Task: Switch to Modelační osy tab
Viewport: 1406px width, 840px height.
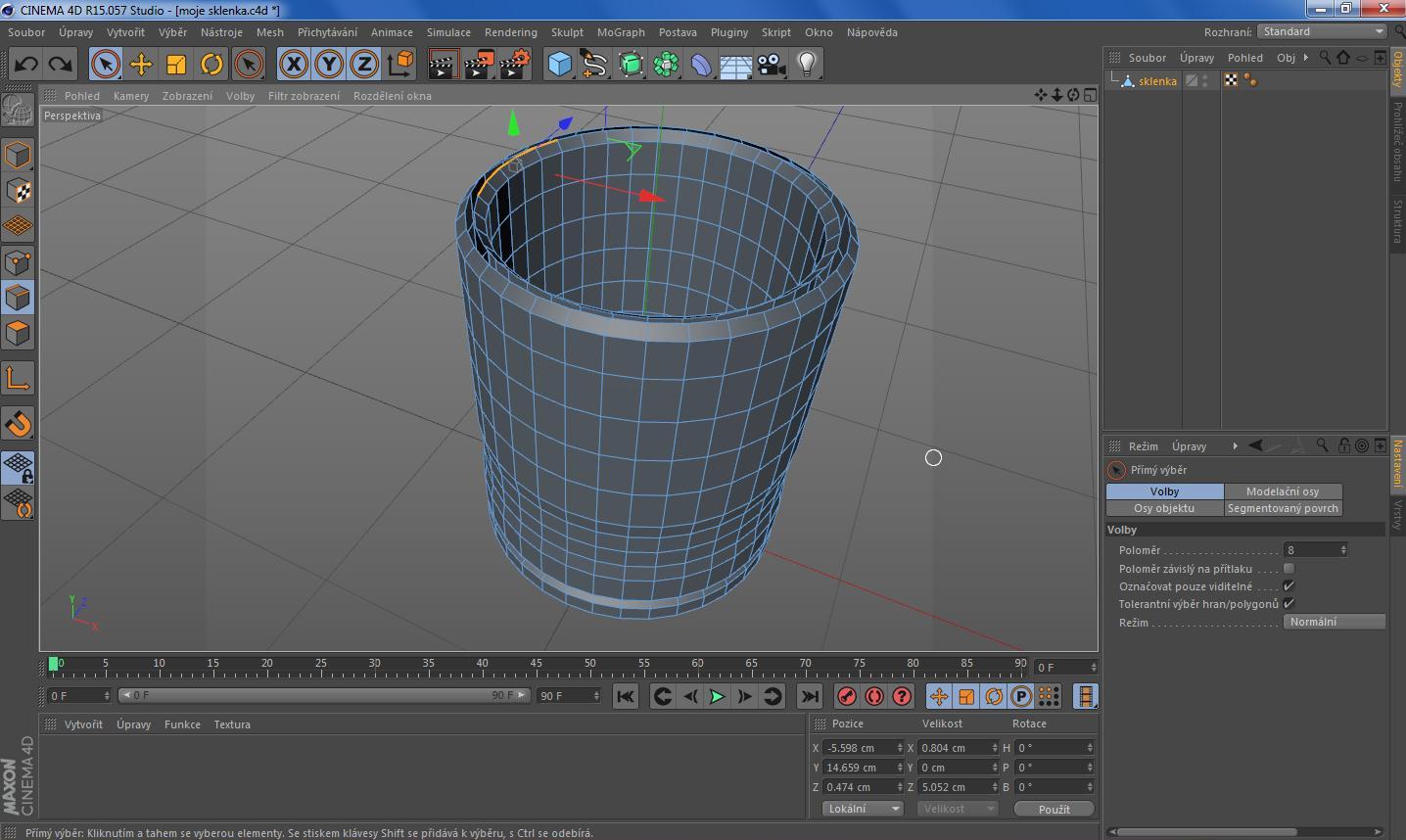Action: [x=1282, y=491]
